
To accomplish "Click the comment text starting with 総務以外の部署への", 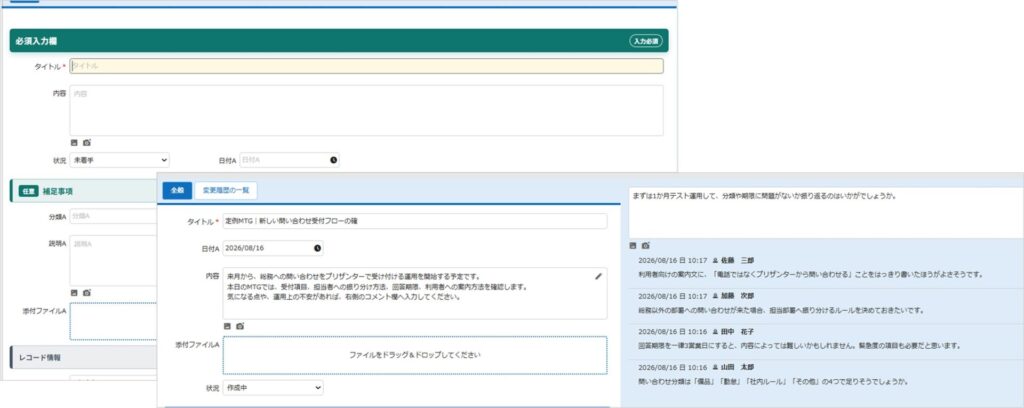I will coord(783,310).
